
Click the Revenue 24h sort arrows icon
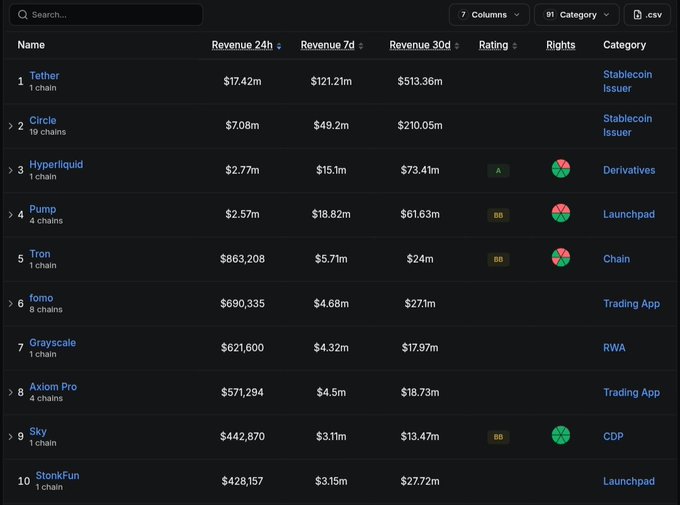pos(279,46)
